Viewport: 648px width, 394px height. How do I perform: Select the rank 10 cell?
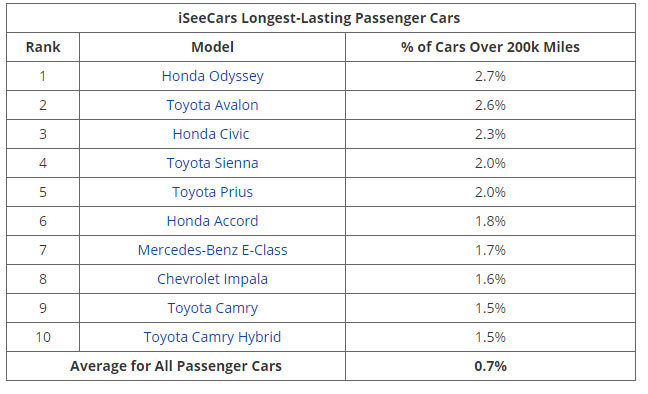point(43,337)
